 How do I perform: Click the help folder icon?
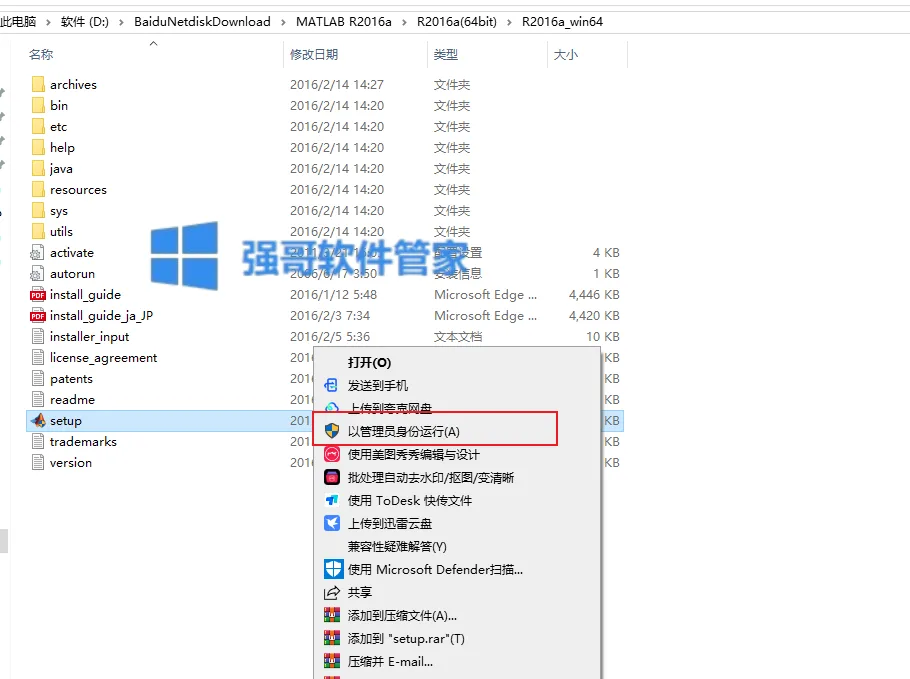(38, 147)
